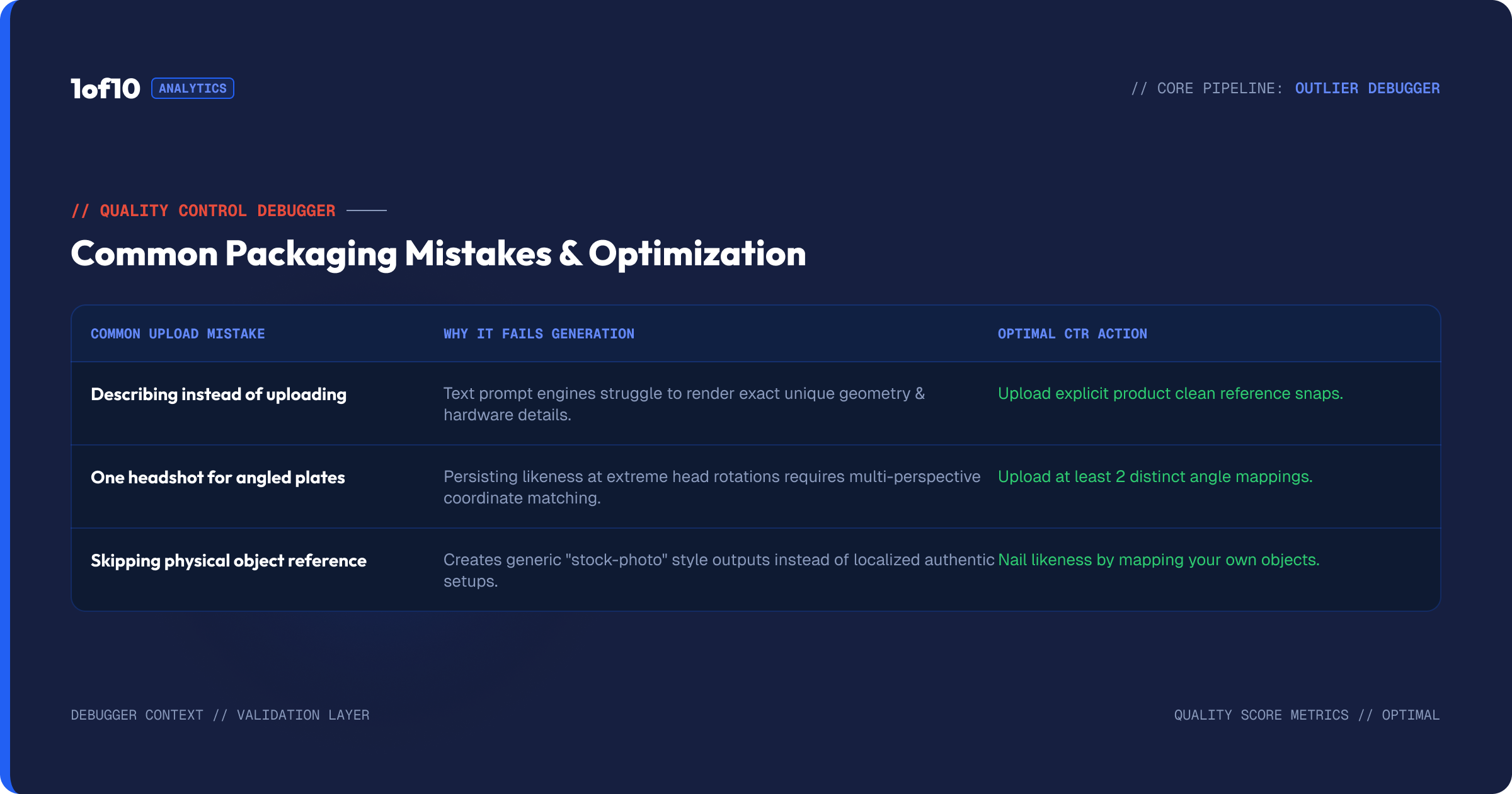Select Skipping physical object reference row

point(756,570)
